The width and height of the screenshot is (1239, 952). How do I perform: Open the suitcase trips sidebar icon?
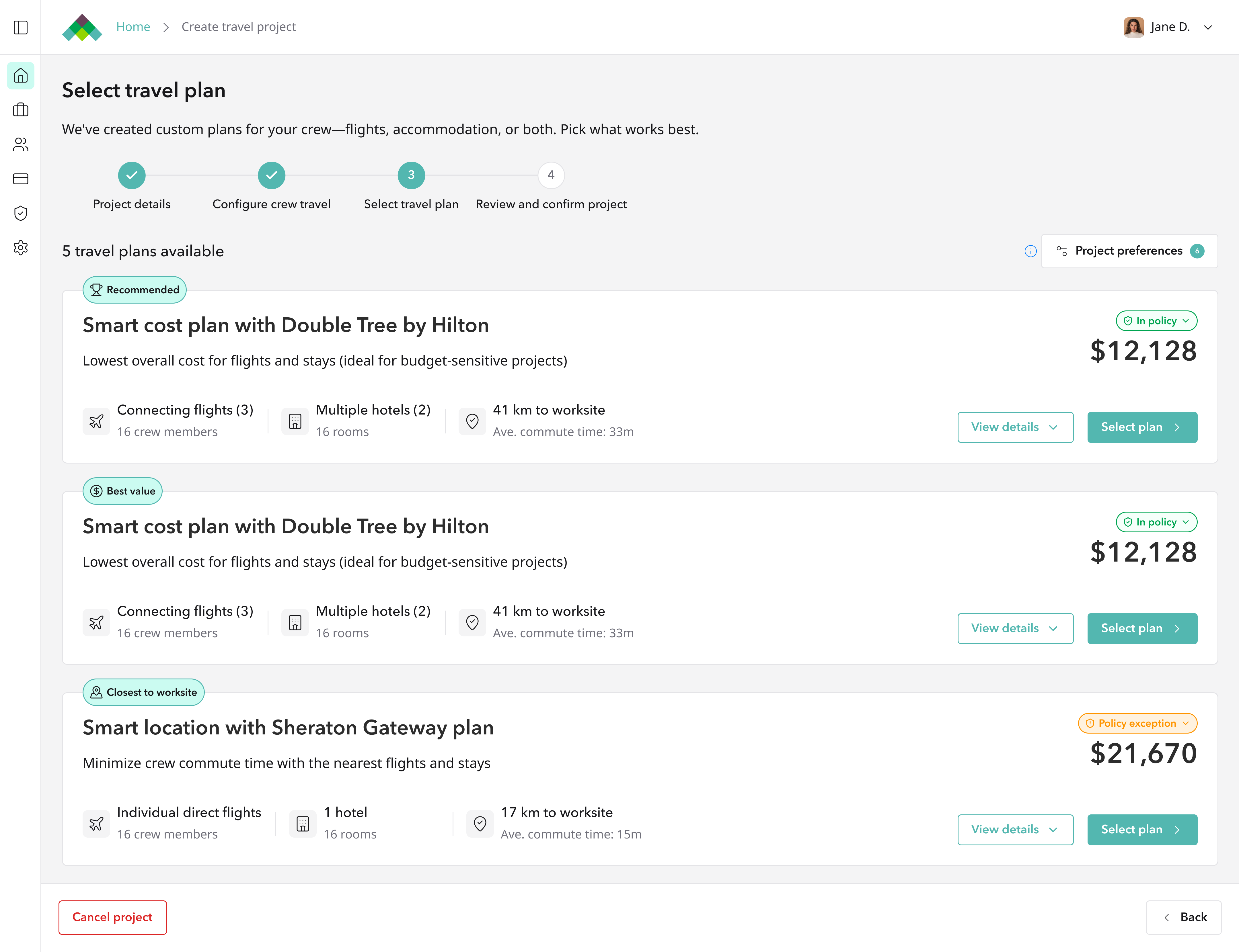20,110
